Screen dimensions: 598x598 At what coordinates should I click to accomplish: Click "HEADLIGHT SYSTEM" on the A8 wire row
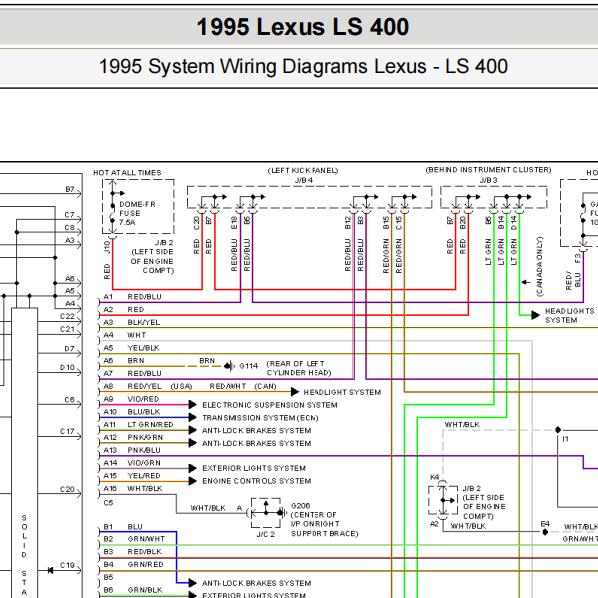[342, 392]
